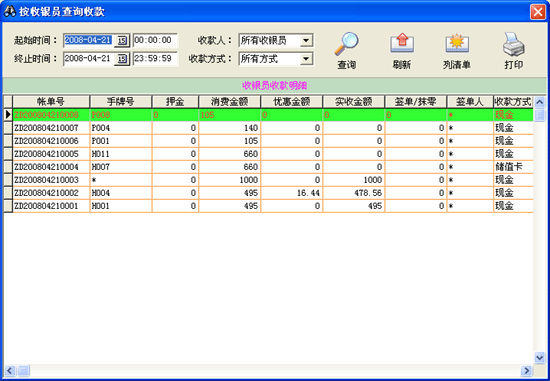Click vertical scrollbar down arrow

pyautogui.click(x=539, y=357)
